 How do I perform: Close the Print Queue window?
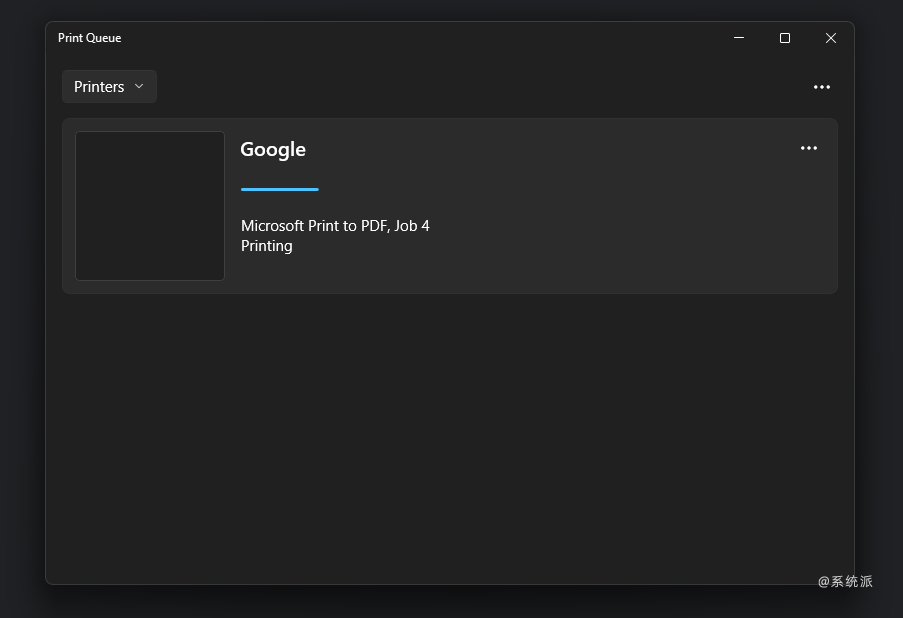[830, 38]
